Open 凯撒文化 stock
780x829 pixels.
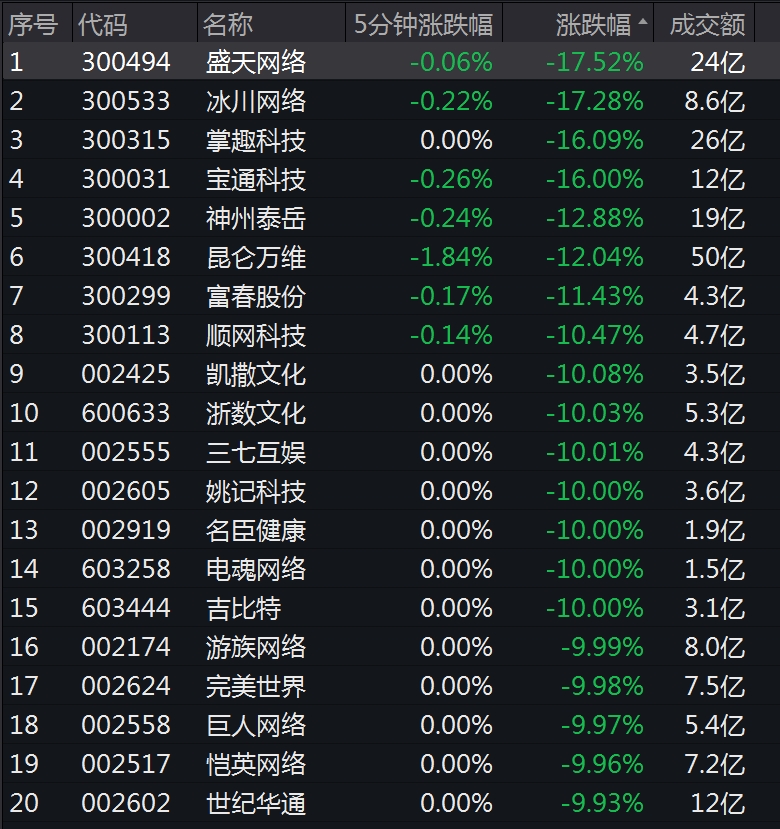pyautogui.click(x=256, y=374)
